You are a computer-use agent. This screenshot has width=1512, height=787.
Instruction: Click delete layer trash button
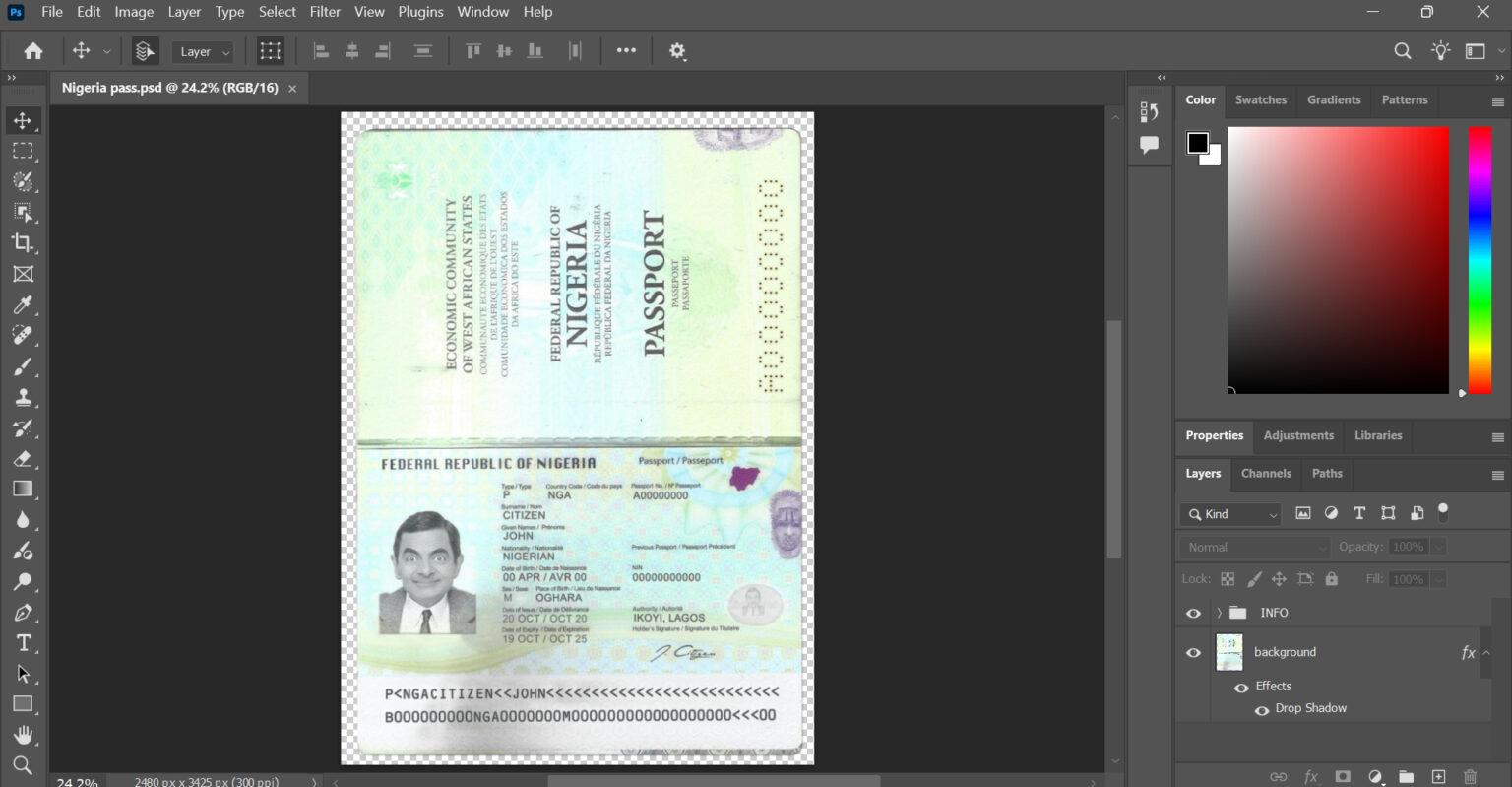pos(1471,777)
